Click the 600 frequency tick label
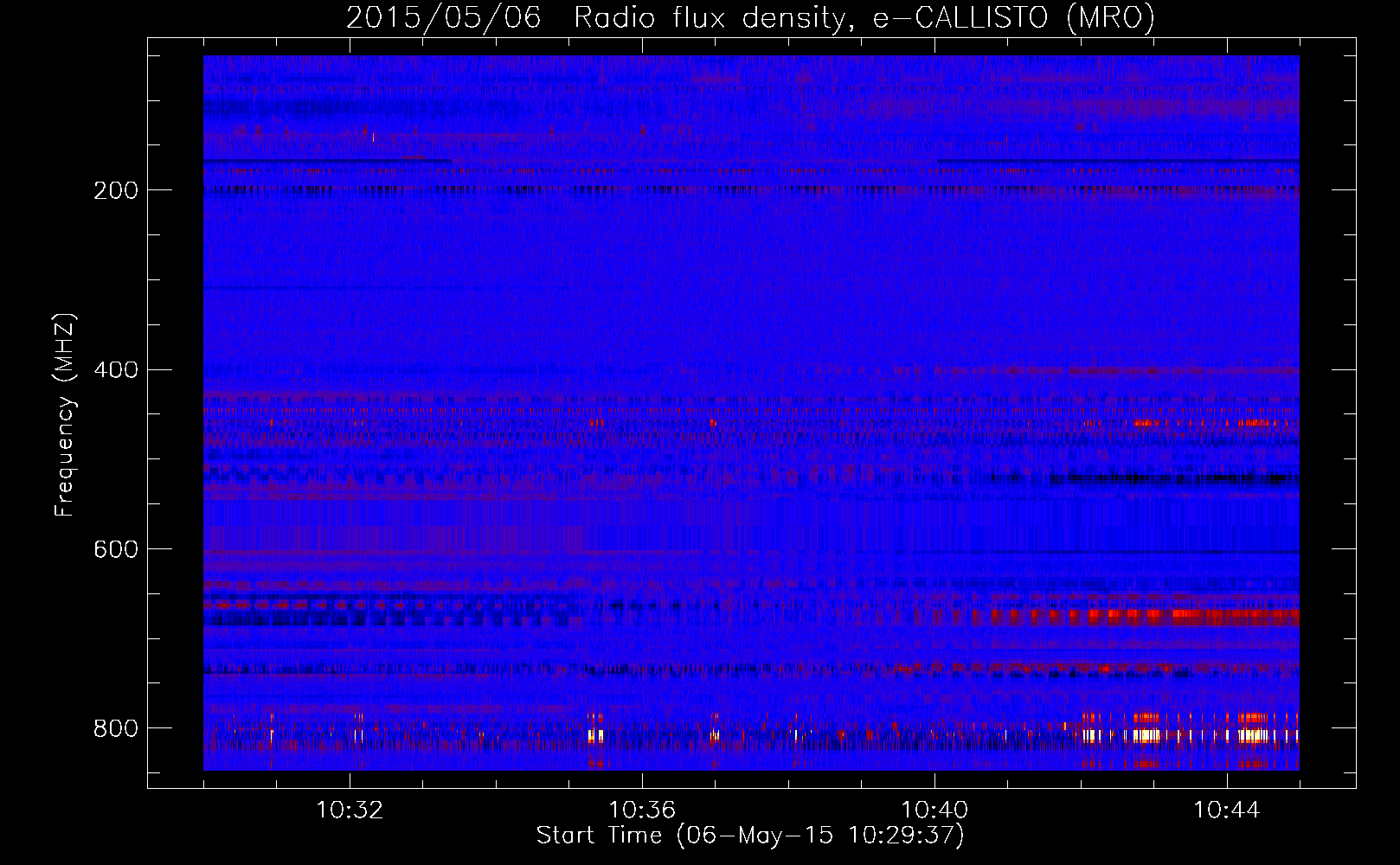 click(x=116, y=550)
